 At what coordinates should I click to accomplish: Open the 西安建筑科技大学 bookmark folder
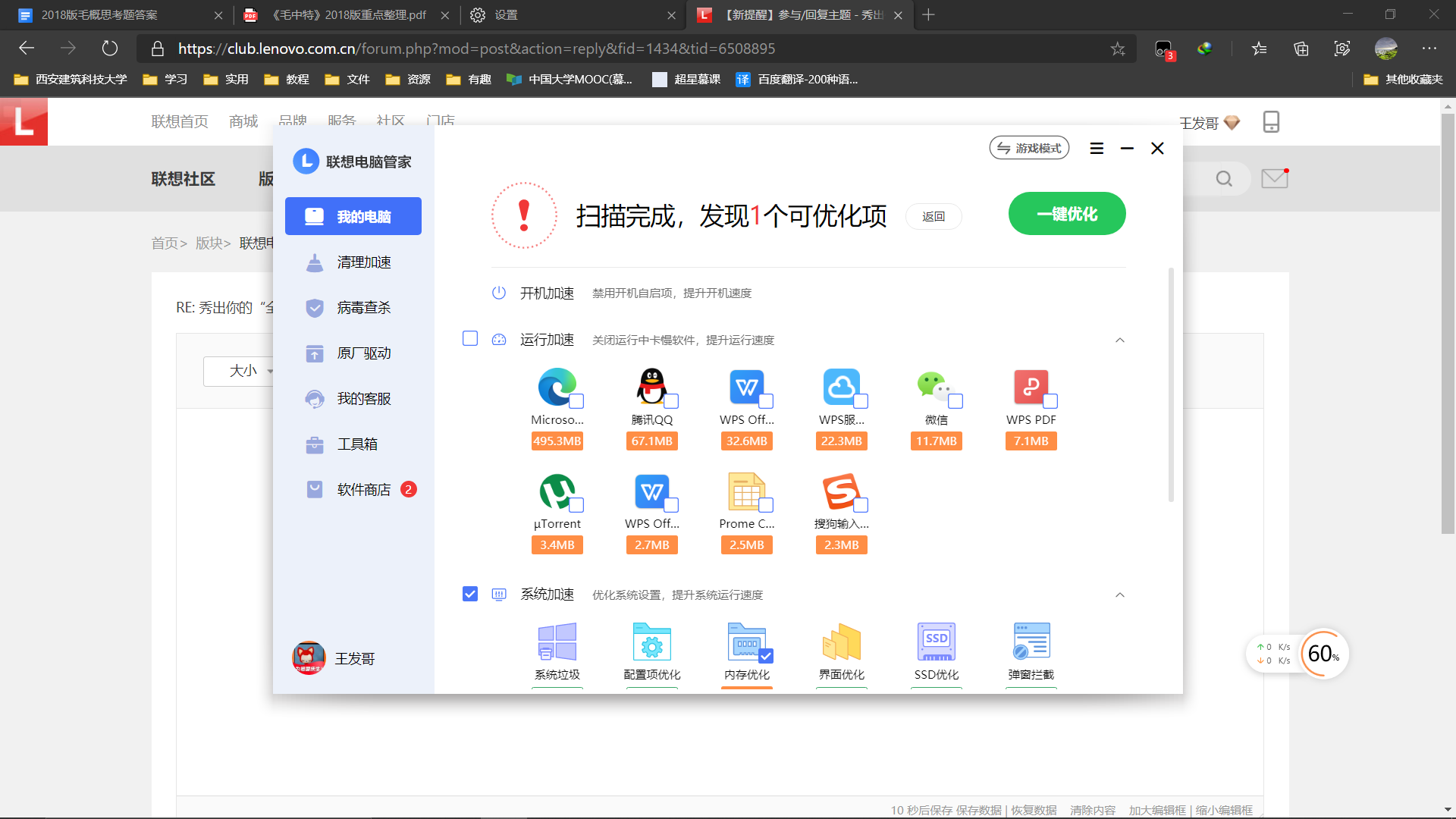pyautogui.click(x=71, y=79)
